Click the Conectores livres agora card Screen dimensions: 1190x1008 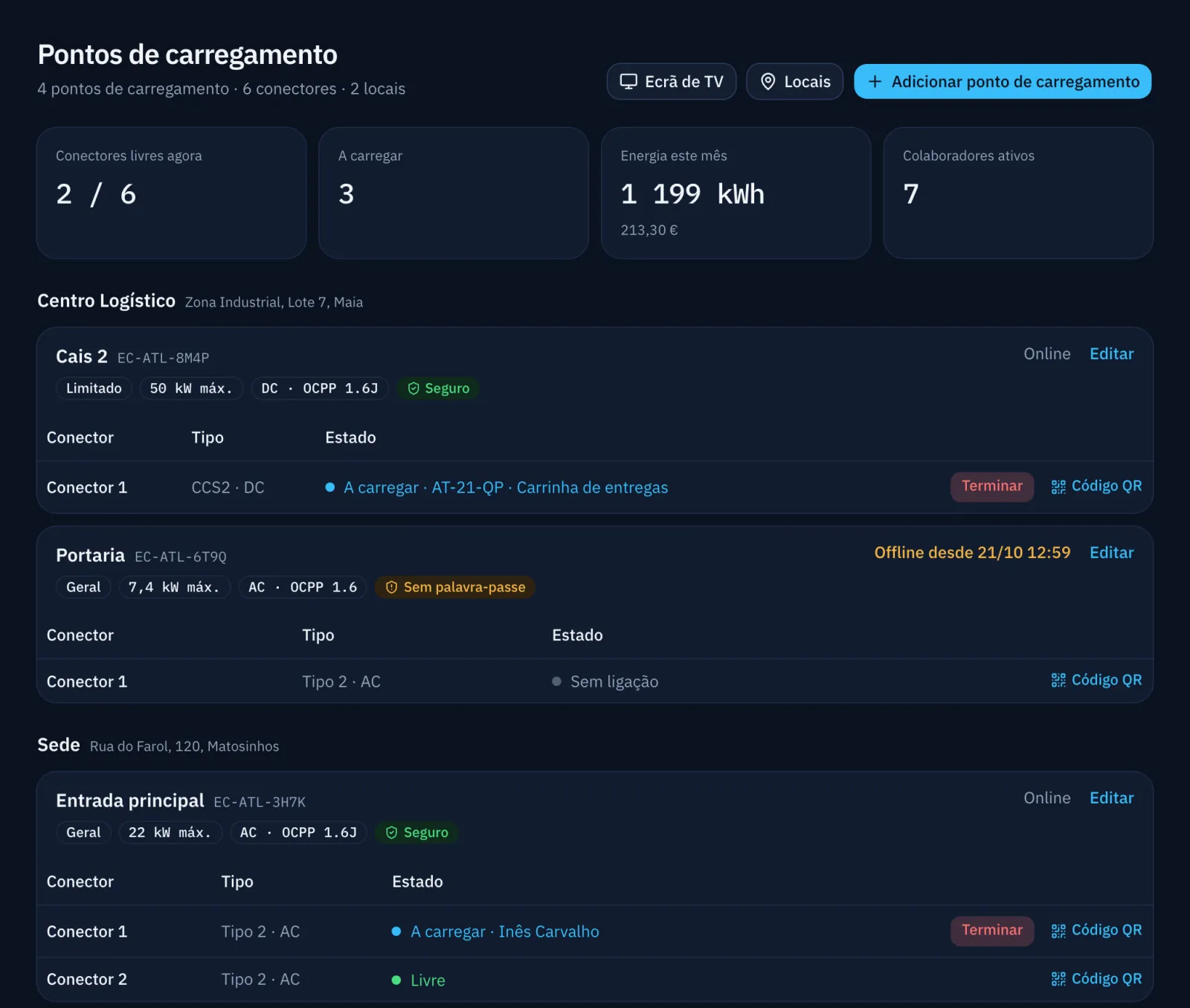pos(171,193)
